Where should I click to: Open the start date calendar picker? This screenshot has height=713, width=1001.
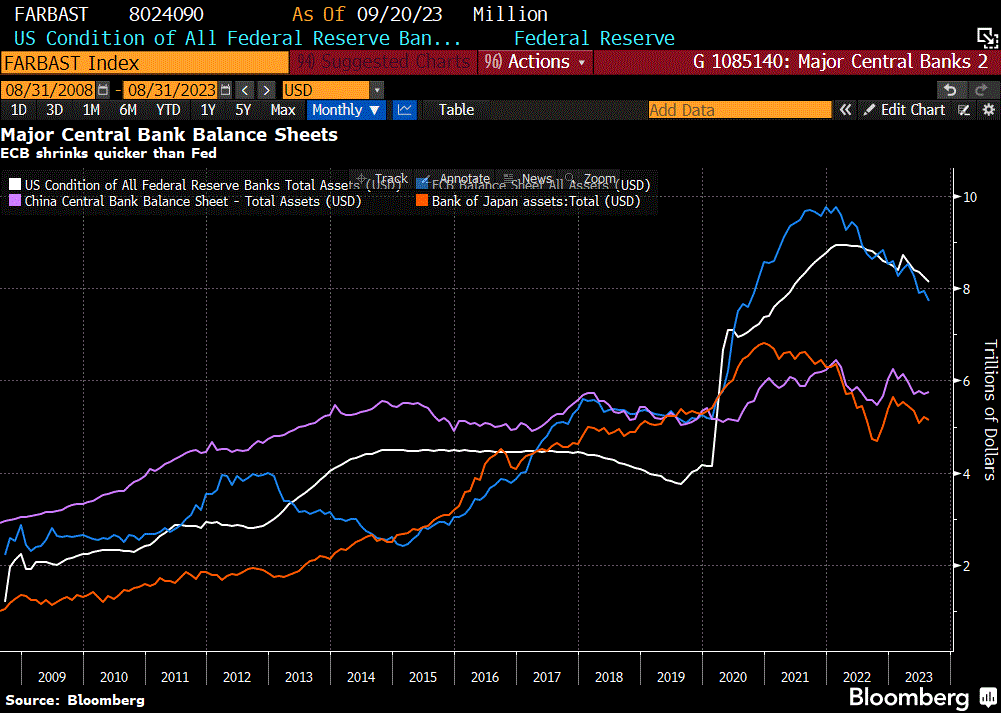coord(103,90)
